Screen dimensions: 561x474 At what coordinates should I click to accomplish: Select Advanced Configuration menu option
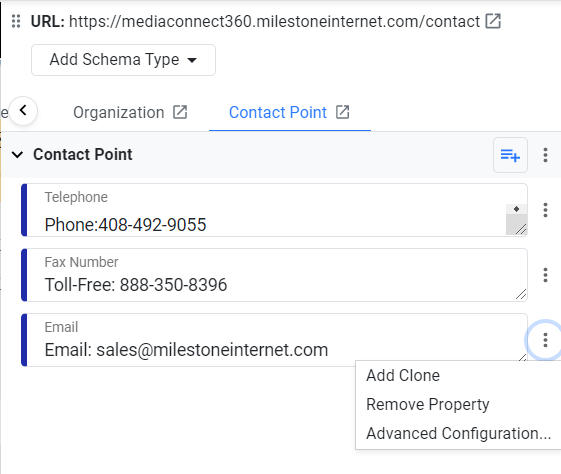(x=458, y=433)
